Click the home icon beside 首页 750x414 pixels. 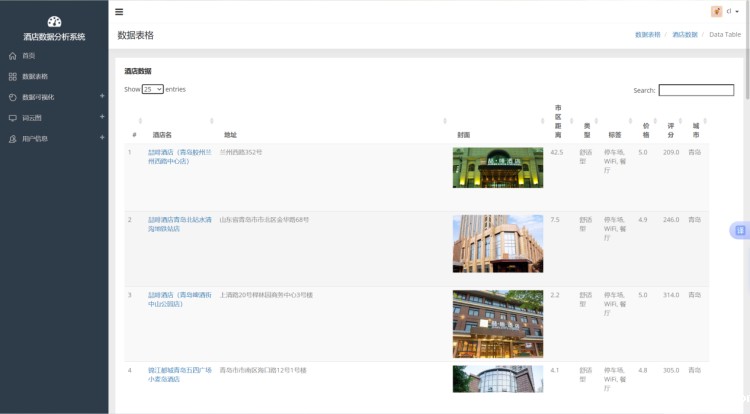[x=12, y=56]
